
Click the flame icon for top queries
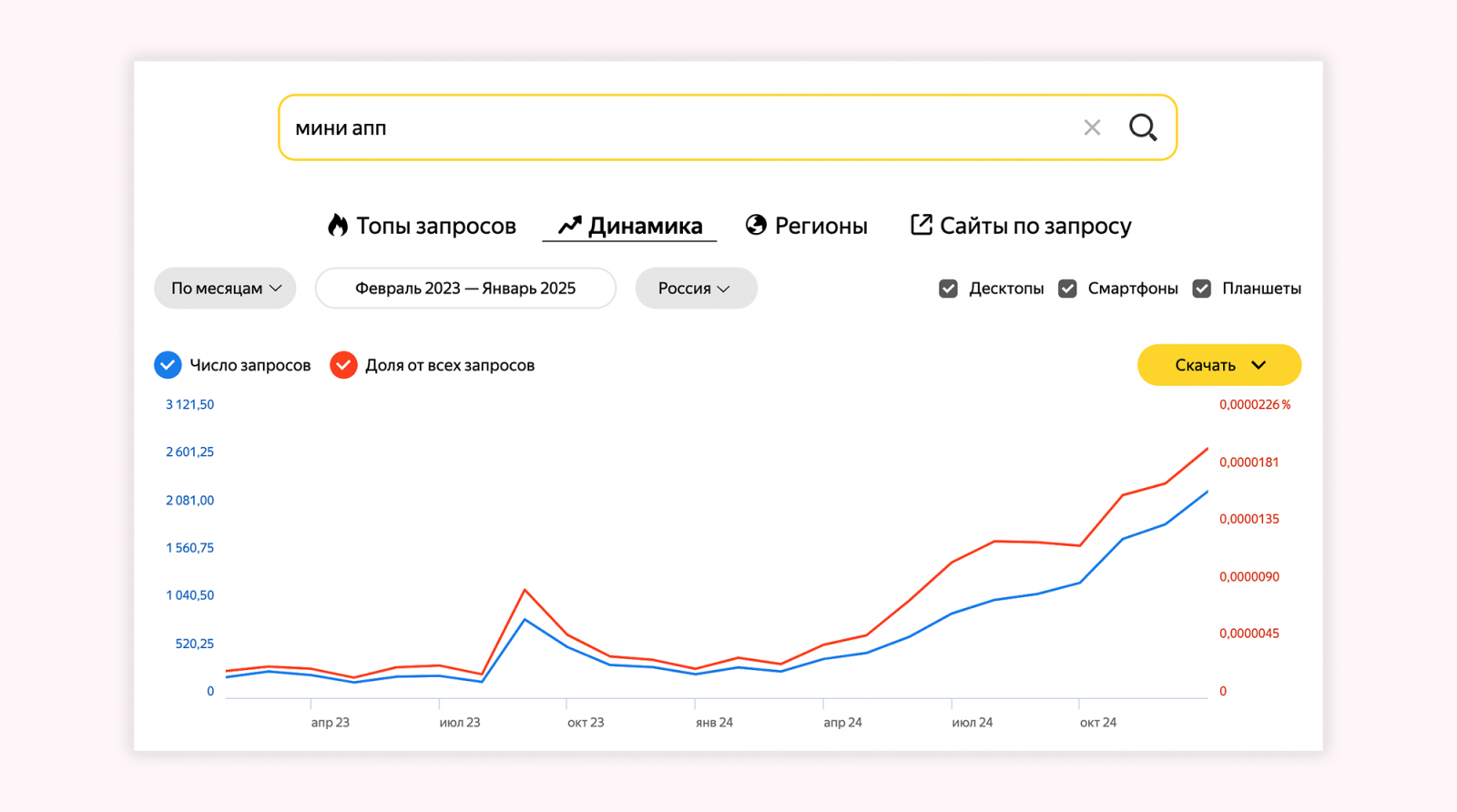[x=338, y=225]
